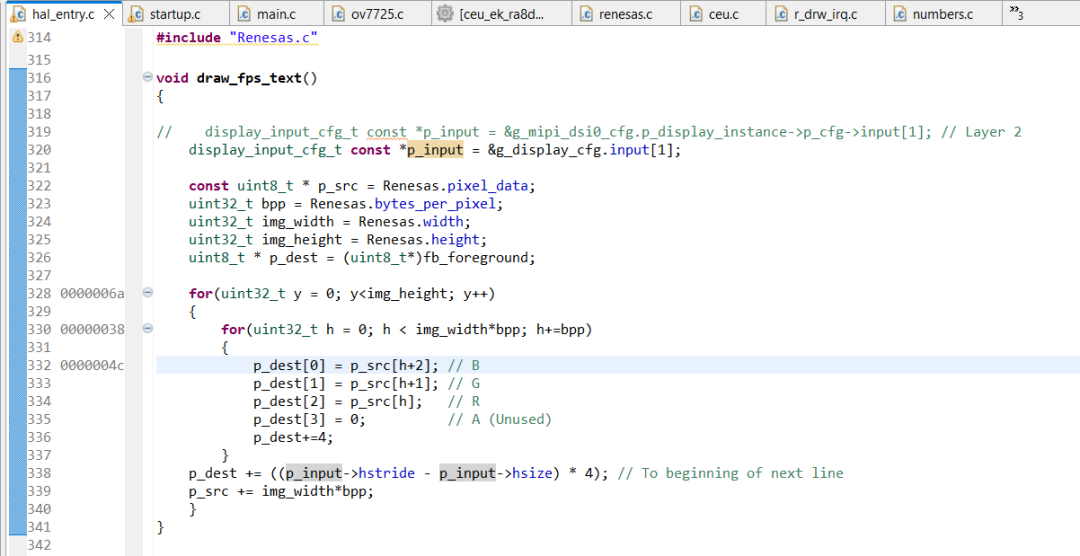This screenshot has width=1080, height=556.
Task: Click the "// R" comment on line 334
Action: [x=464, y=401]
